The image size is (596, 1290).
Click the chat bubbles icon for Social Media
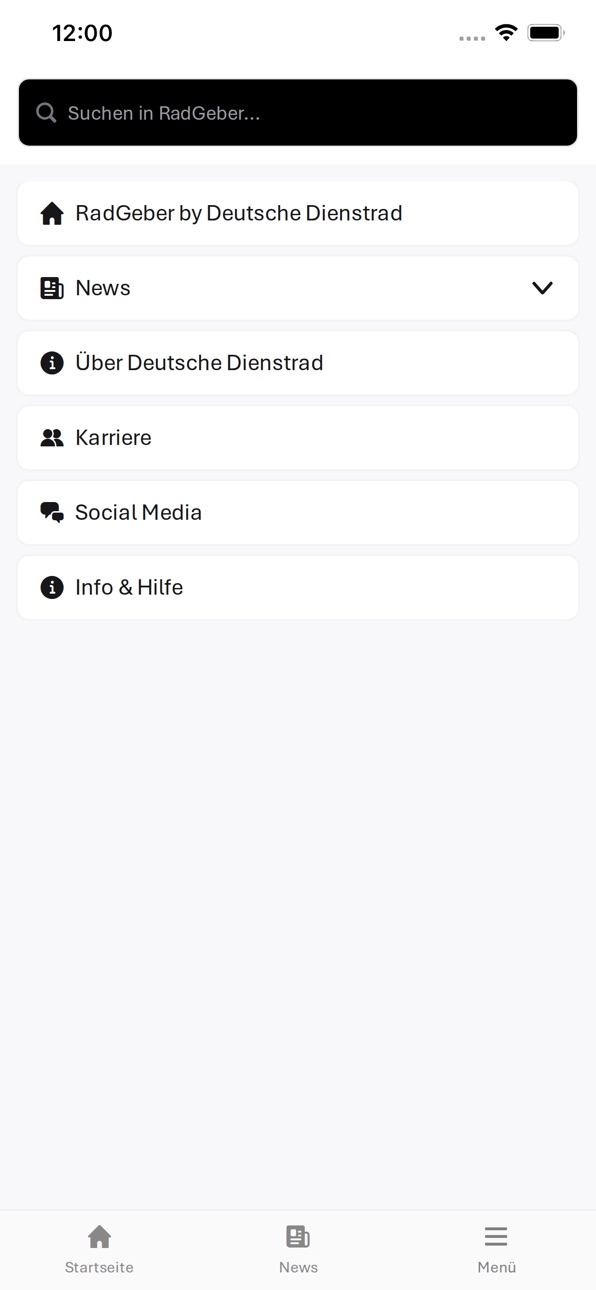(x=52, y=513)
